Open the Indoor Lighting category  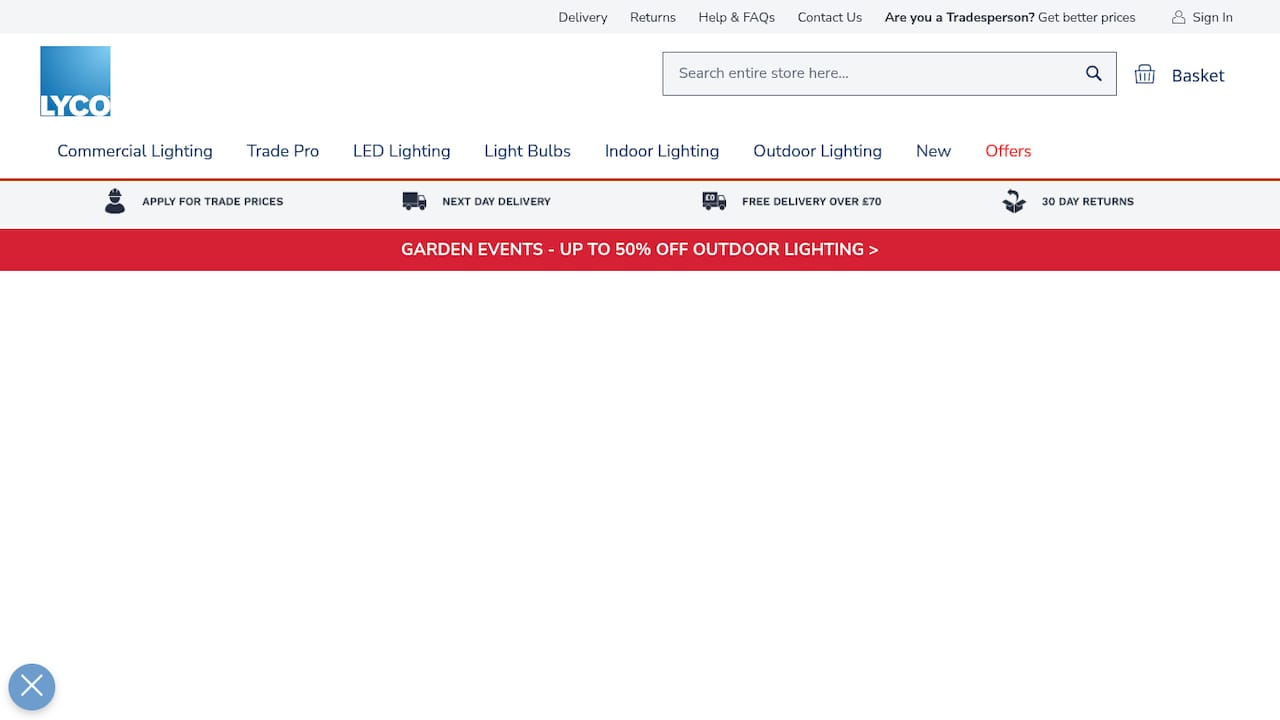pyautogui.click(x=662, y=151)
